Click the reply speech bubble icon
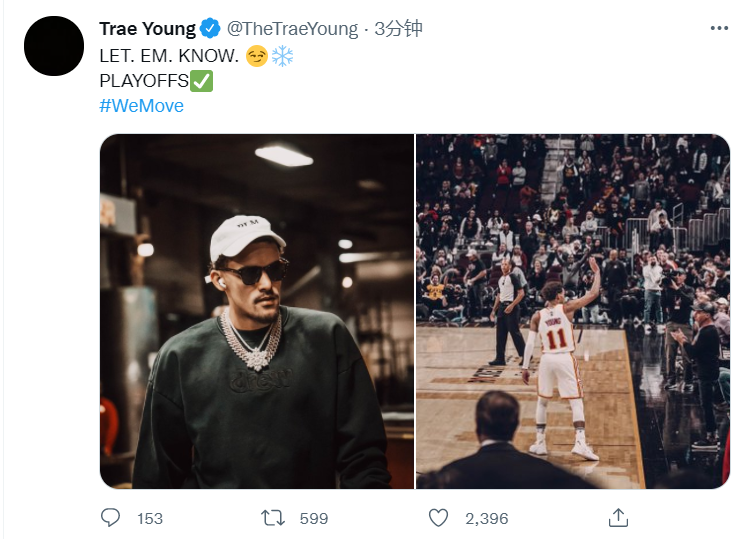 [x=110, y=517]
